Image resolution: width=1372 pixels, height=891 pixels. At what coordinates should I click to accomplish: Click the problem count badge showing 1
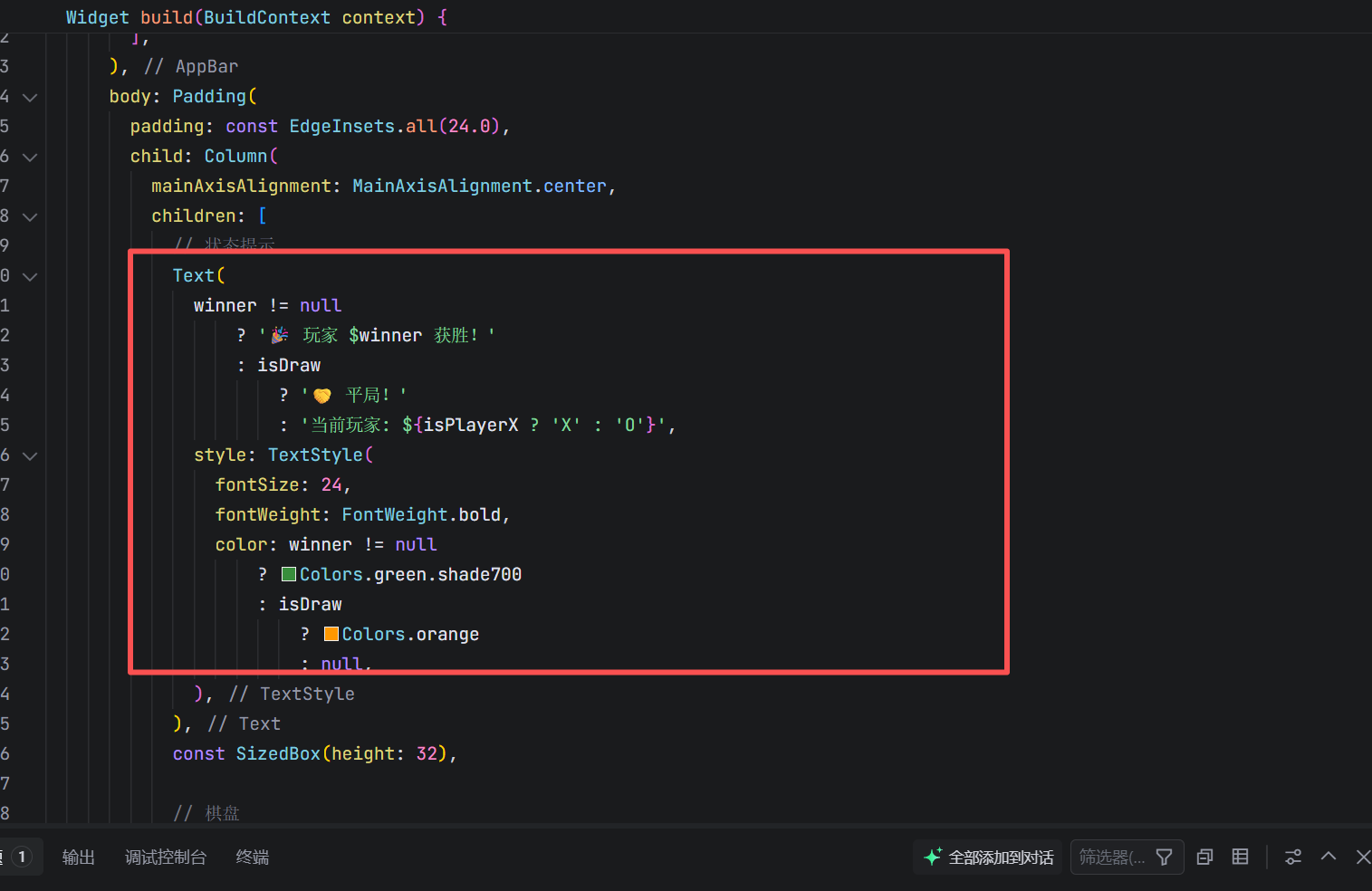pos(22,857)
